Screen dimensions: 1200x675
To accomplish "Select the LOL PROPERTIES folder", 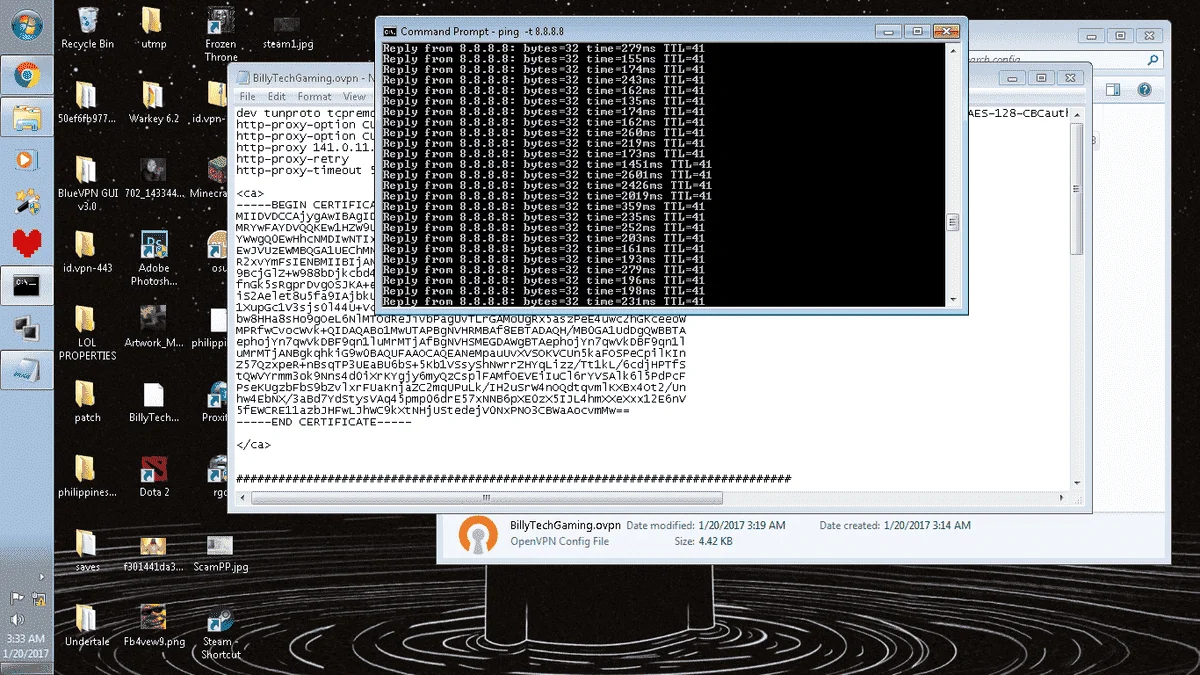I will click(x=87, y=332).
